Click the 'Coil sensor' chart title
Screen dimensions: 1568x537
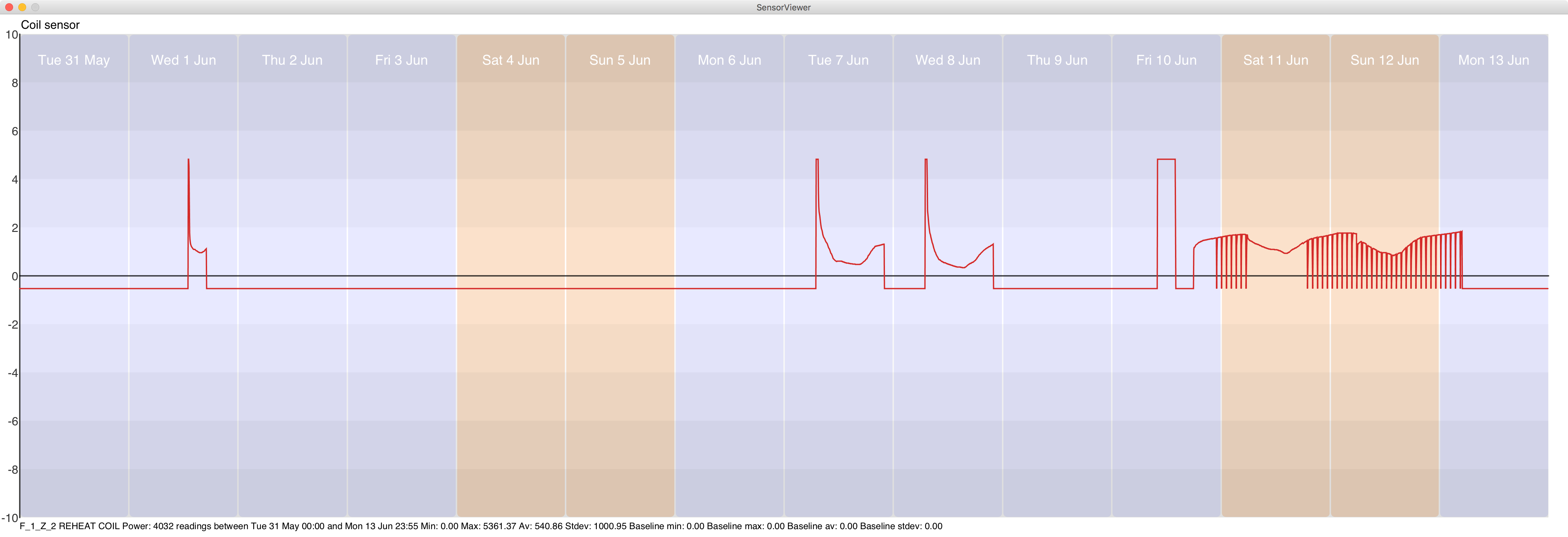click(x=50, y=25)
